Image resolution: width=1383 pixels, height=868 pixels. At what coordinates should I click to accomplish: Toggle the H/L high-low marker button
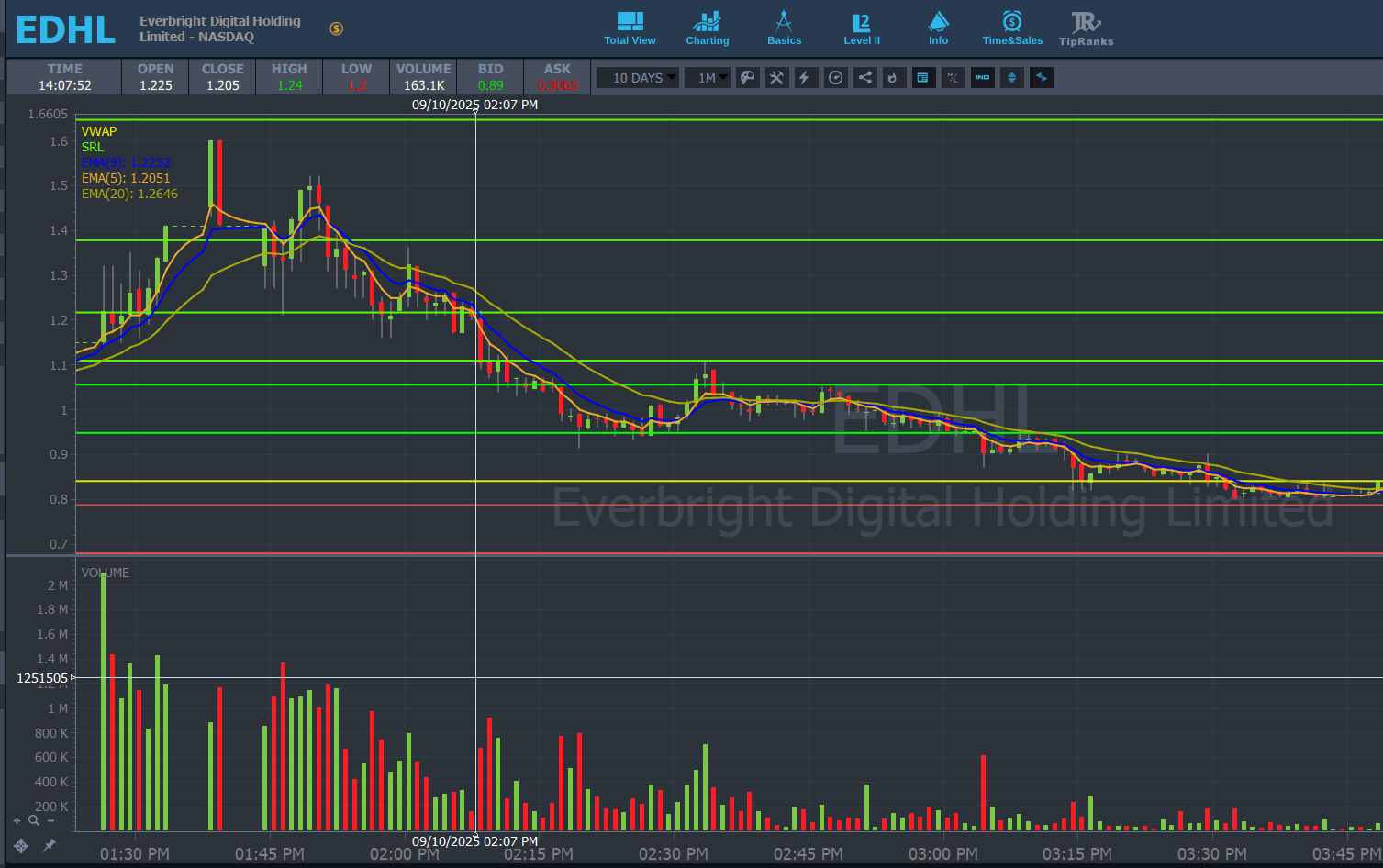pyautogui.click(x=953, y=78)
